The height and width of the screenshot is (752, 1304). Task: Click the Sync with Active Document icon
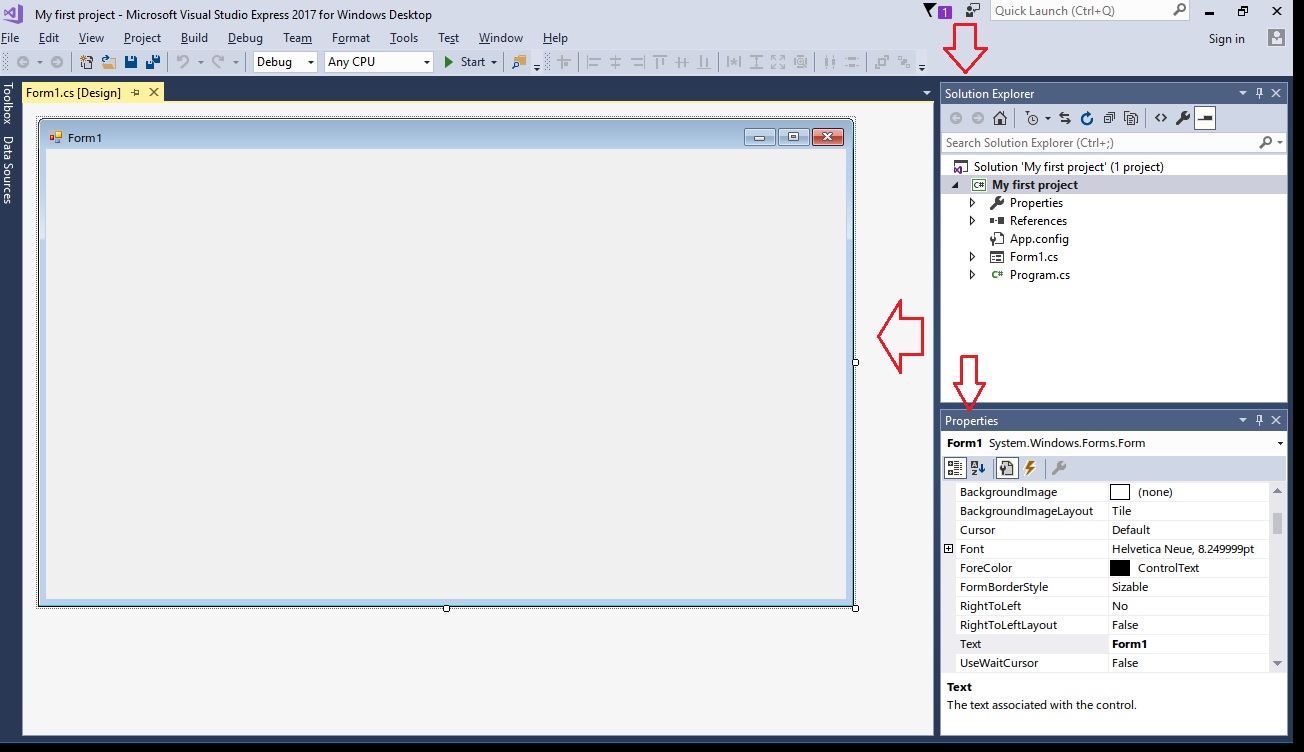point(1064,118)
